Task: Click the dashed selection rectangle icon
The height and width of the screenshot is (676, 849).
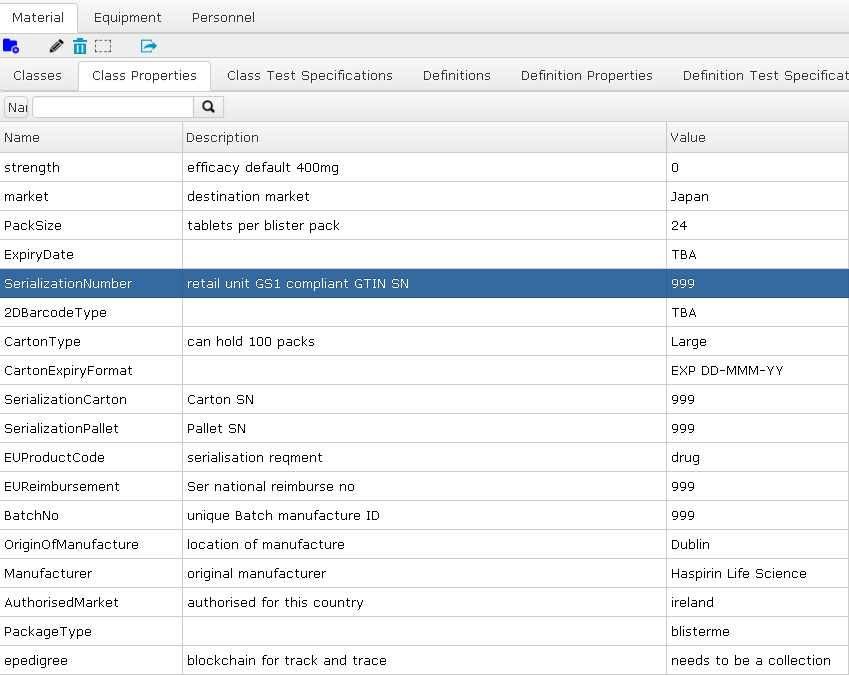Action: point(103,46)
